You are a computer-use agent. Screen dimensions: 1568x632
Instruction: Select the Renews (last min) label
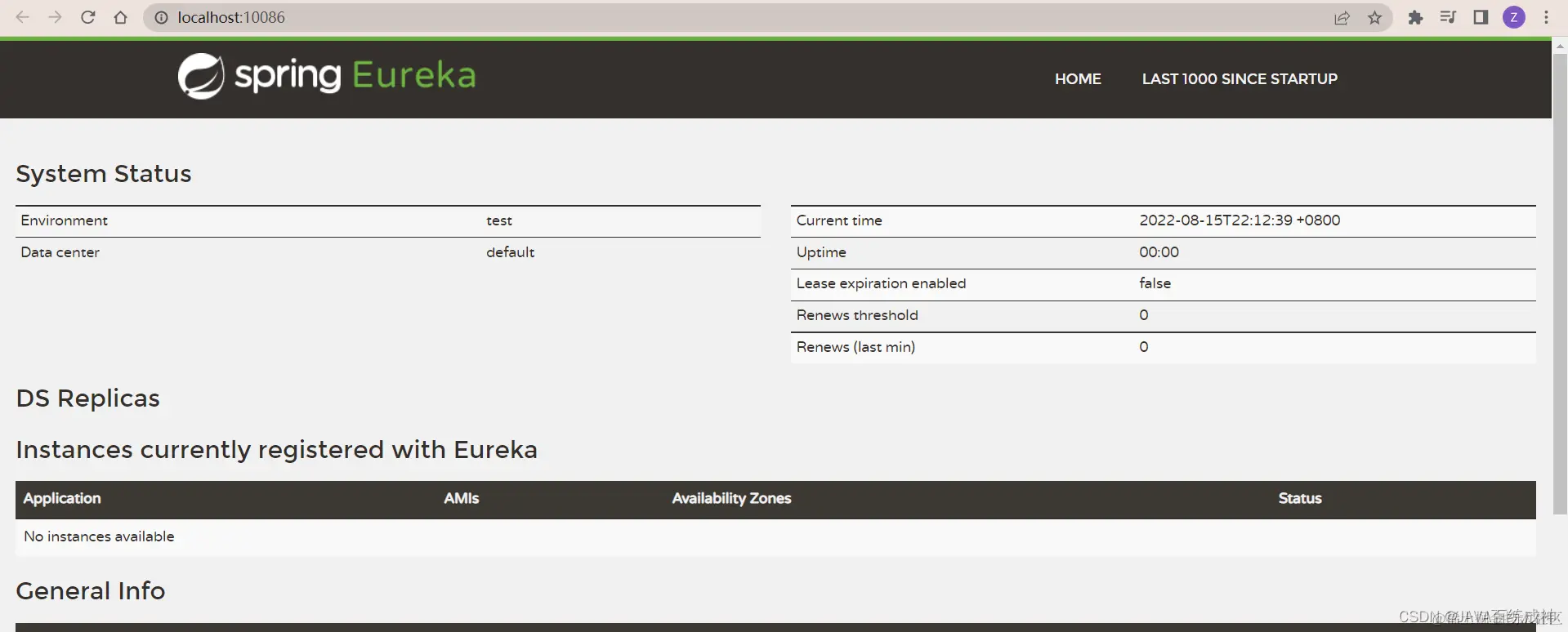[855, 347]
